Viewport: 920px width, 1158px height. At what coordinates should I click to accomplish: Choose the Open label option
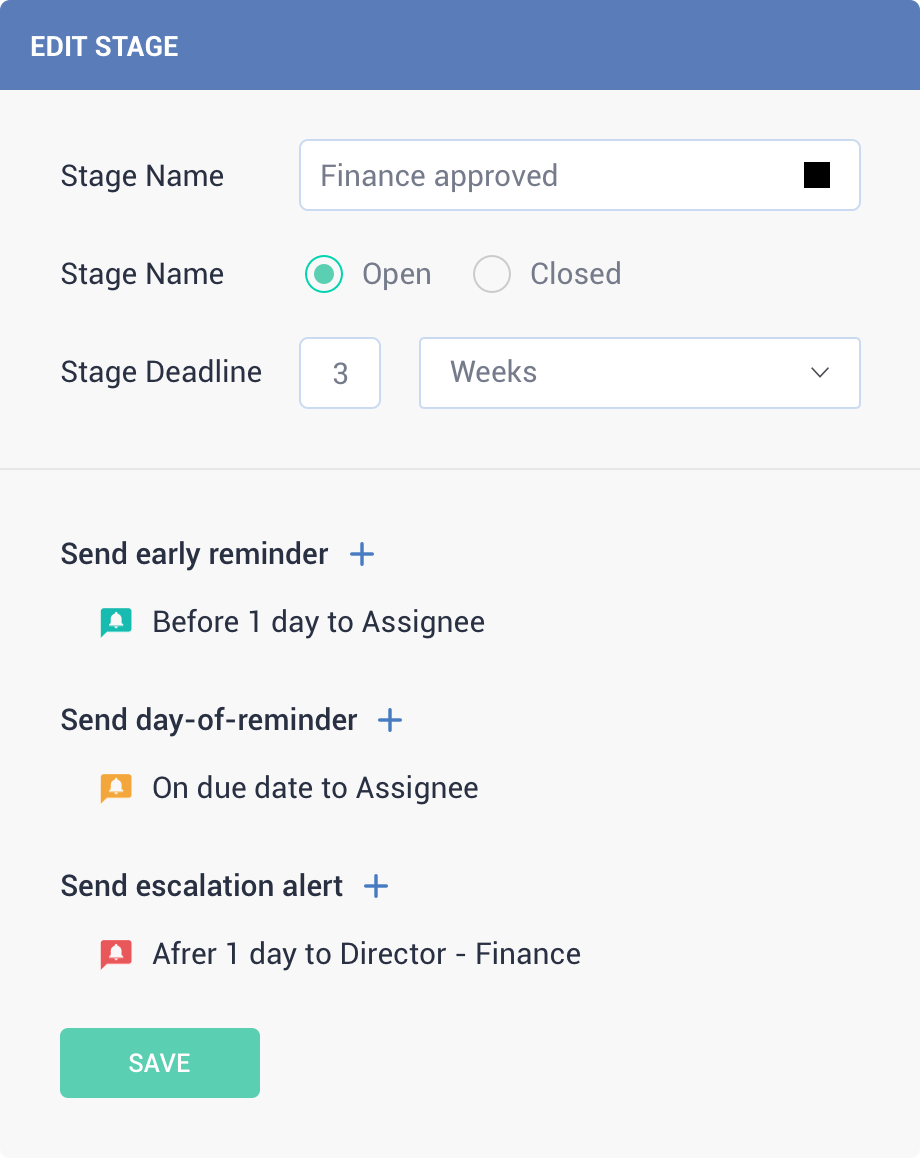coord(397,274)
